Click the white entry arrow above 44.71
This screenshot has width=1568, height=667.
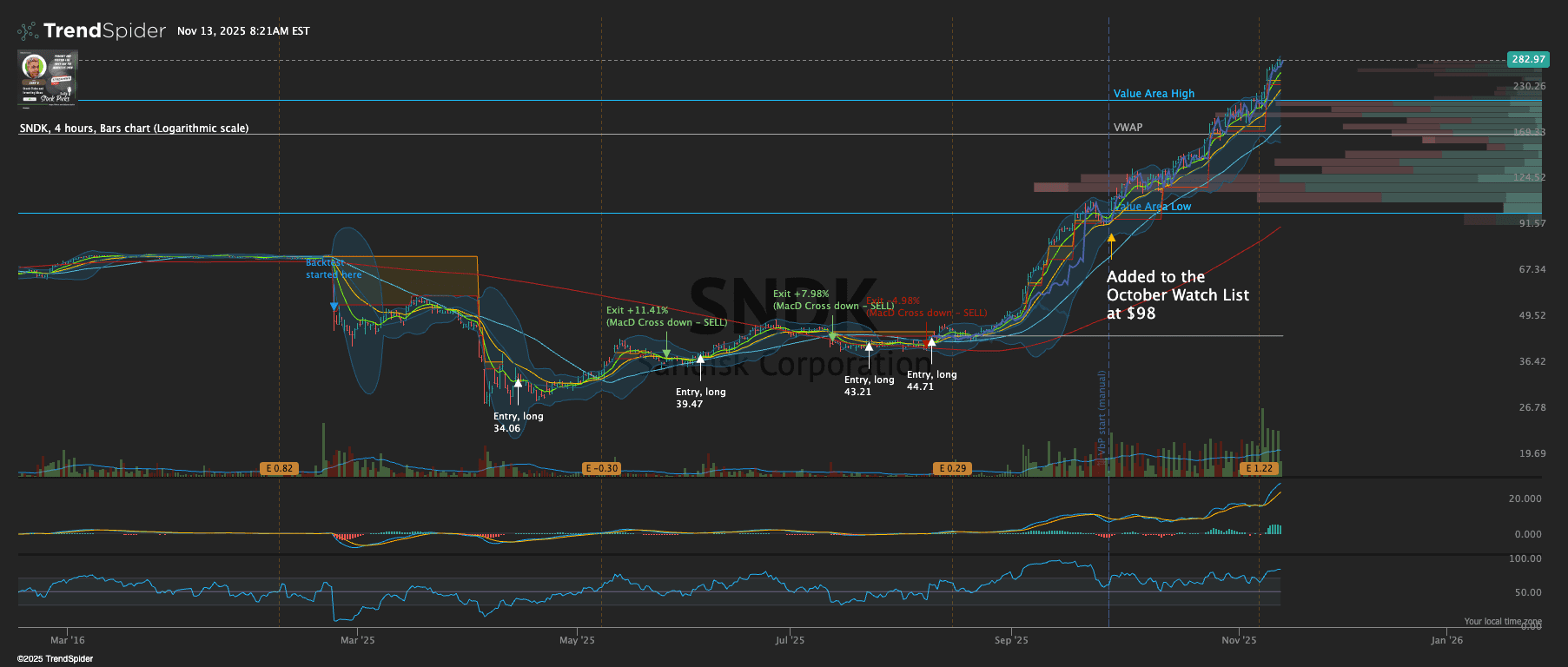tap(931, 342)
